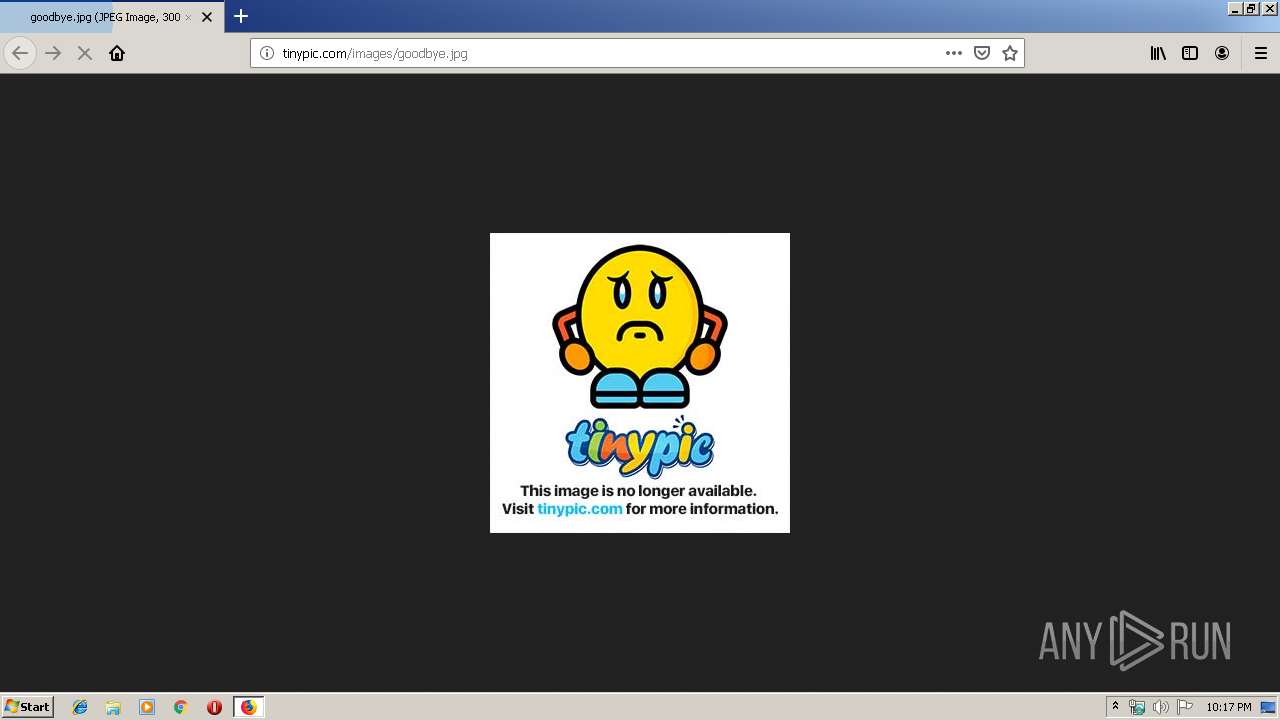Switch to the Firefox taskbar button
Image resolution: width=1280 pixels, height=720 pixels.
coord(248,707)
